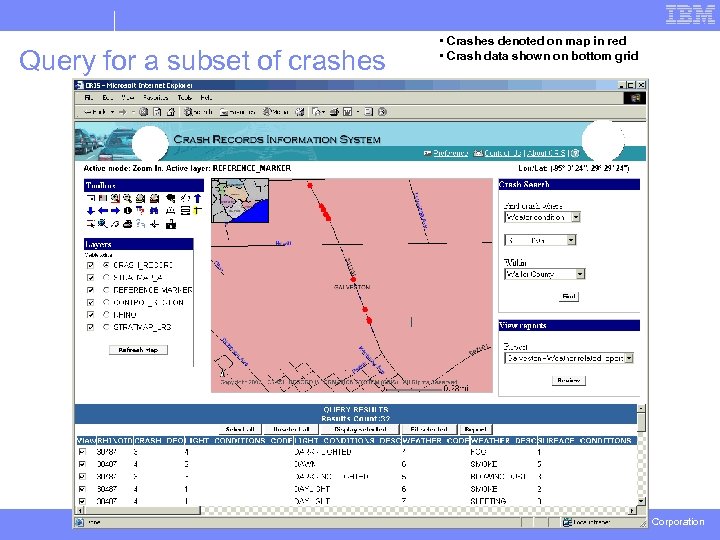Open the IE Media toolbar button
The height and width of the screenshot is (540, 720).
tap(276, 112)
